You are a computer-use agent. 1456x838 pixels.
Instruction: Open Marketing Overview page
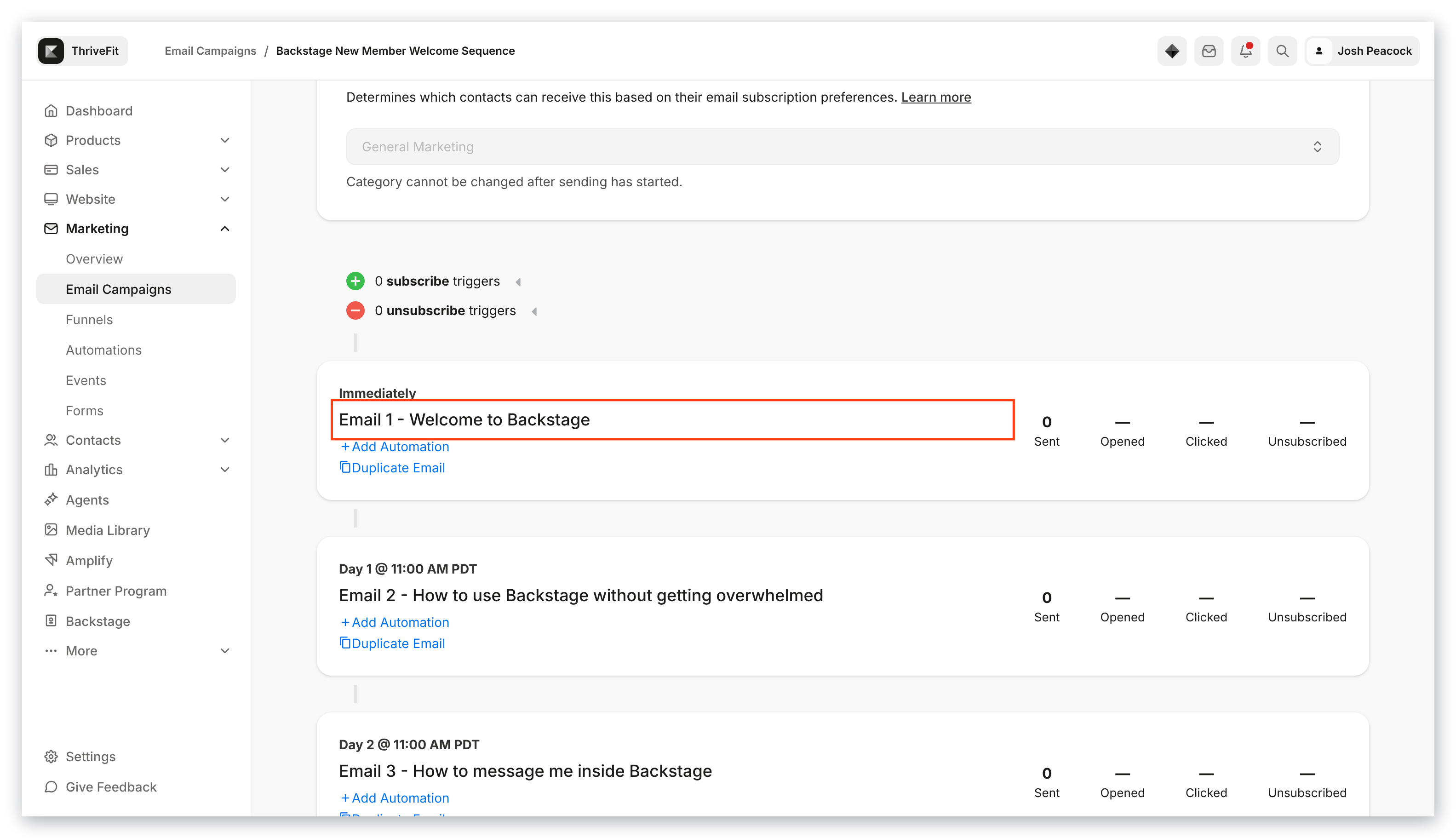point(94,258)
